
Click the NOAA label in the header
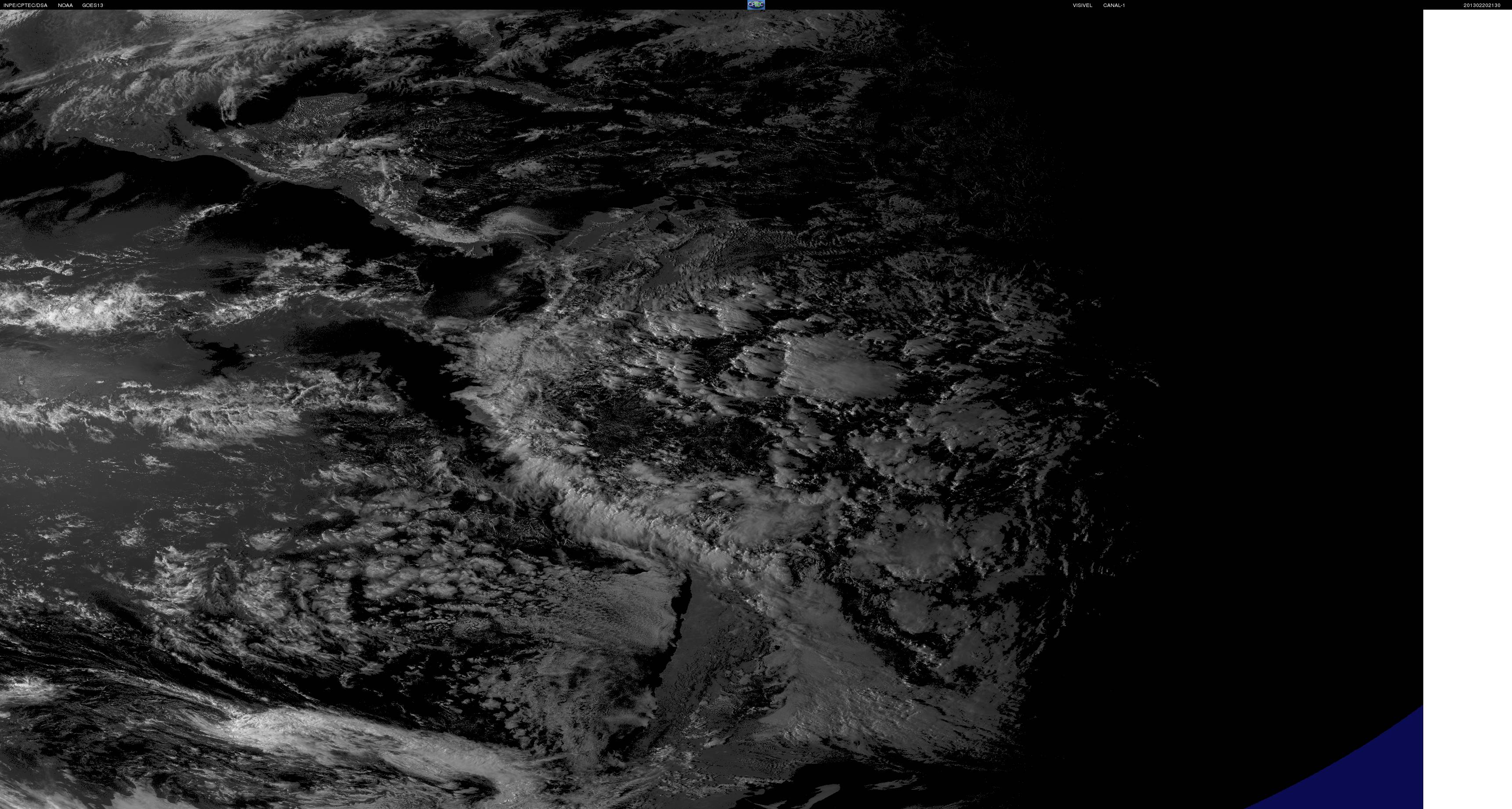pos(65,5)
